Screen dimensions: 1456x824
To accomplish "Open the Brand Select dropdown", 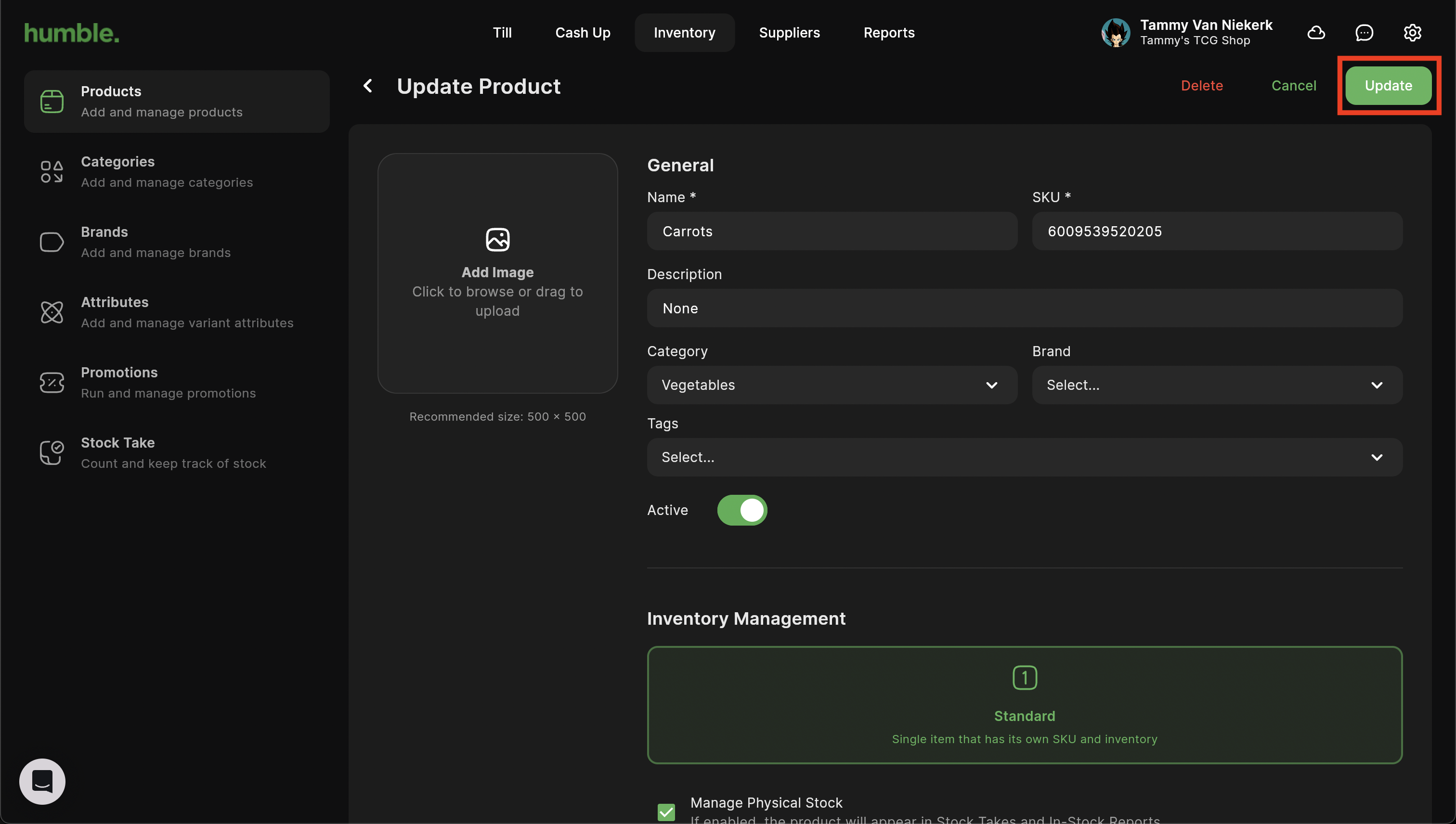I will click(1217, 386).
